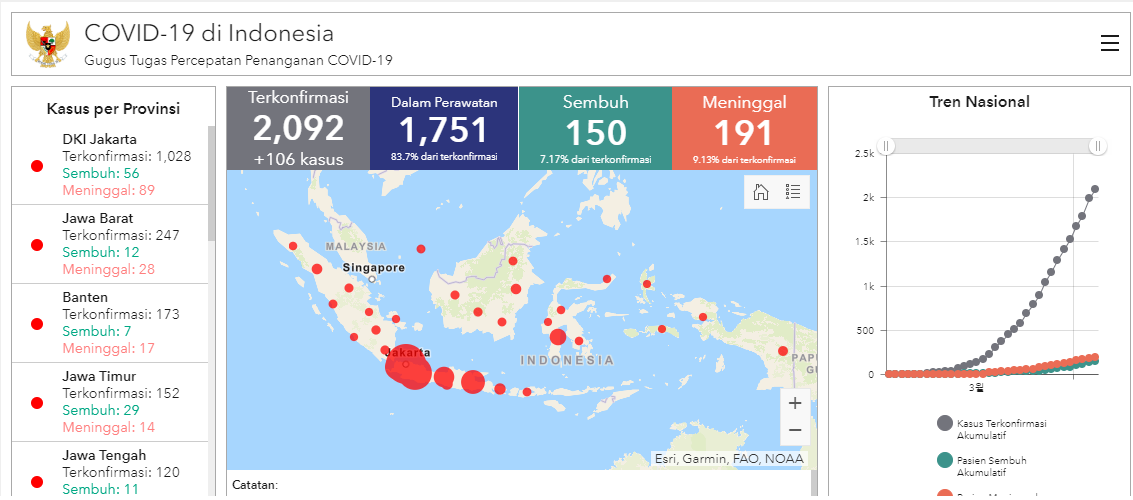Image resolution: width=1133 pixels, height=500 pixels.
Task: Select the Banten province name
Action: (85, 298)
